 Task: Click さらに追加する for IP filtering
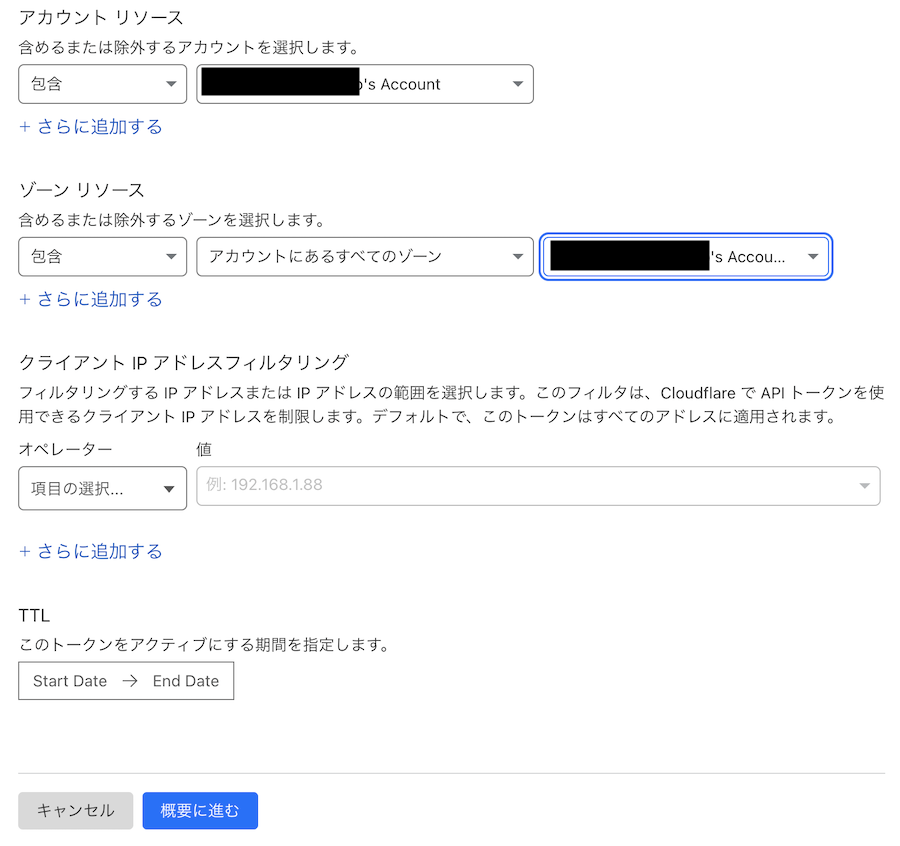91,551
